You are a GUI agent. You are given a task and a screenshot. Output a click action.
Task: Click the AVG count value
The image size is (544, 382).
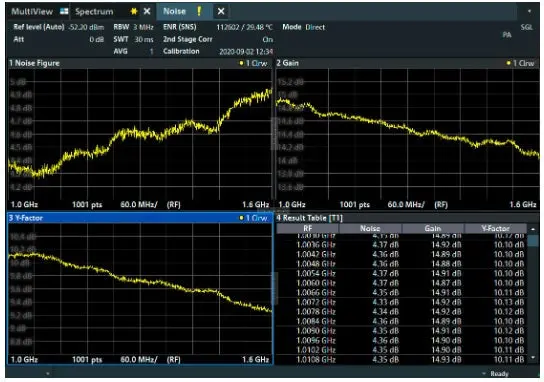click(x=151, y=51)
